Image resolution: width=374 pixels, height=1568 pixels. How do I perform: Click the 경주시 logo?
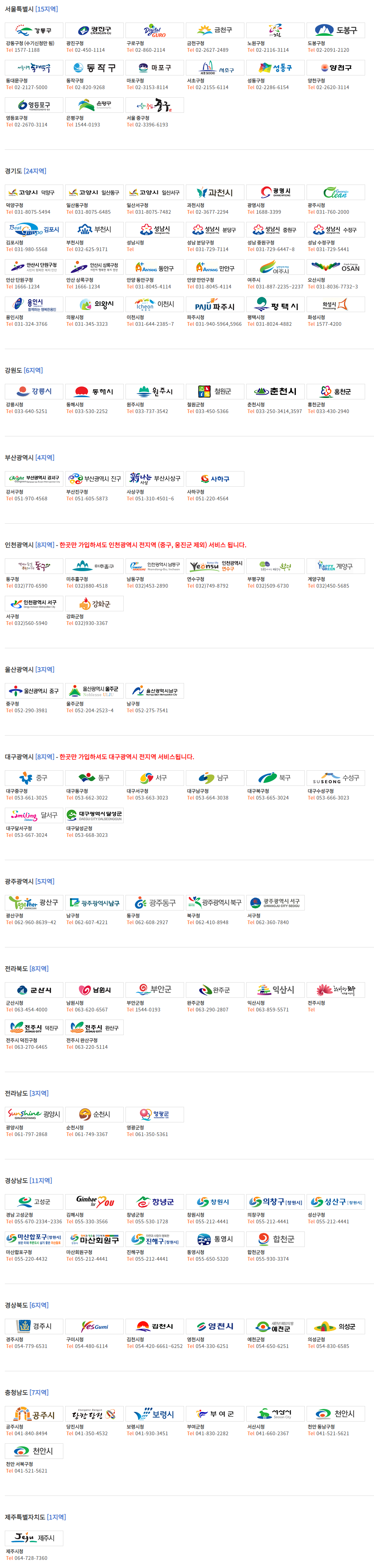click(x=34, y=1327)
